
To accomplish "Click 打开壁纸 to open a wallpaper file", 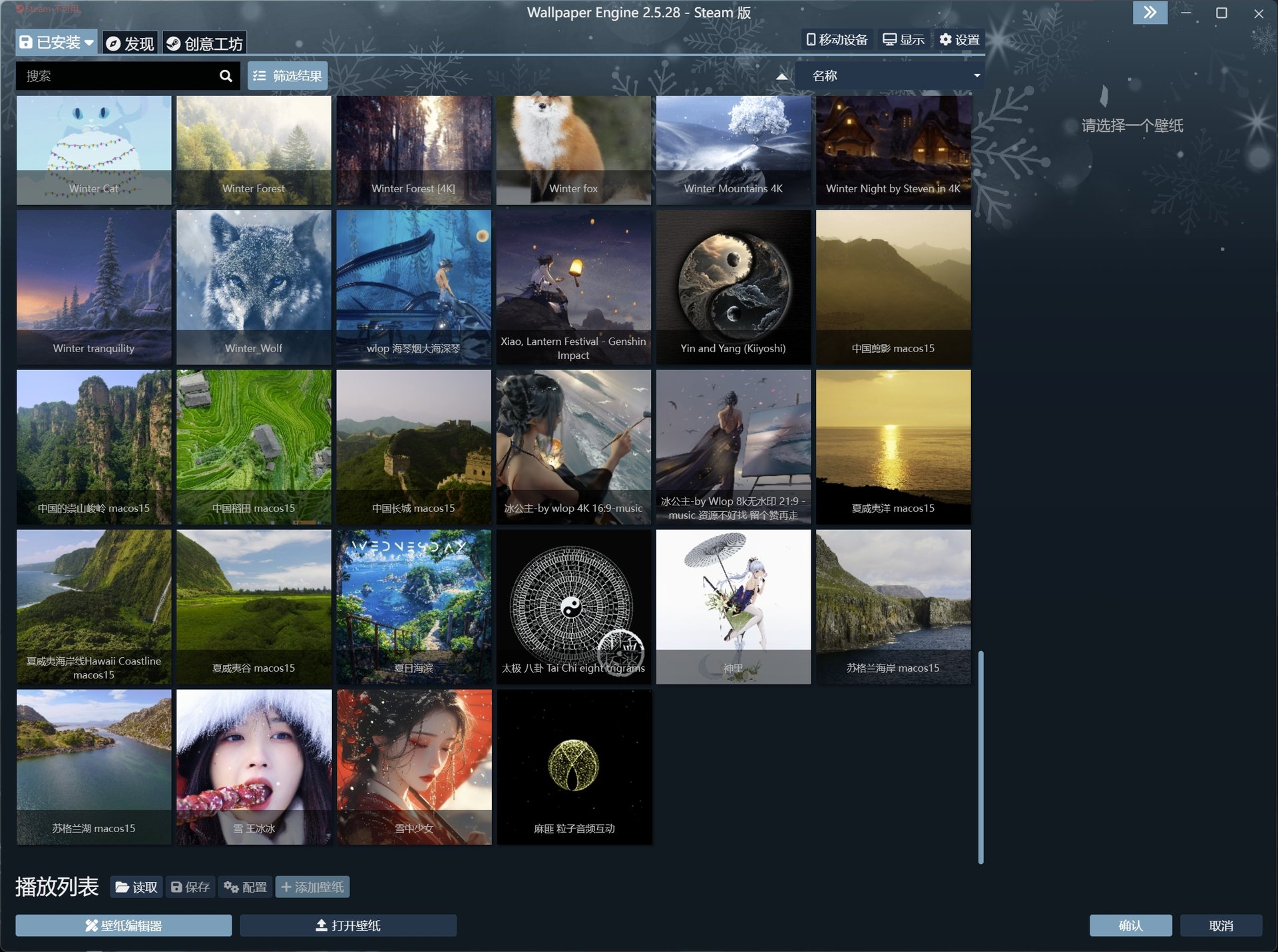I will coord(348,925).
